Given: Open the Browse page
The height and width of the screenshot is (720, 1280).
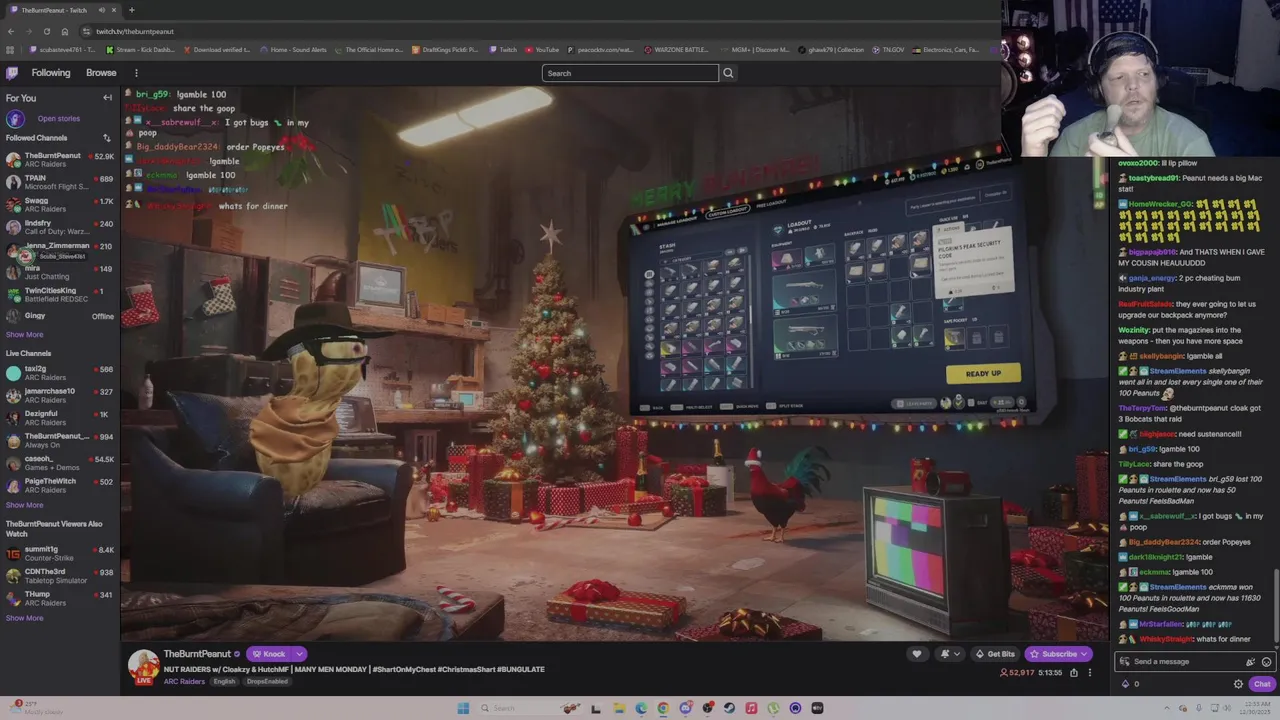Looking at the screenshot, I should click(x=101, y=73).
